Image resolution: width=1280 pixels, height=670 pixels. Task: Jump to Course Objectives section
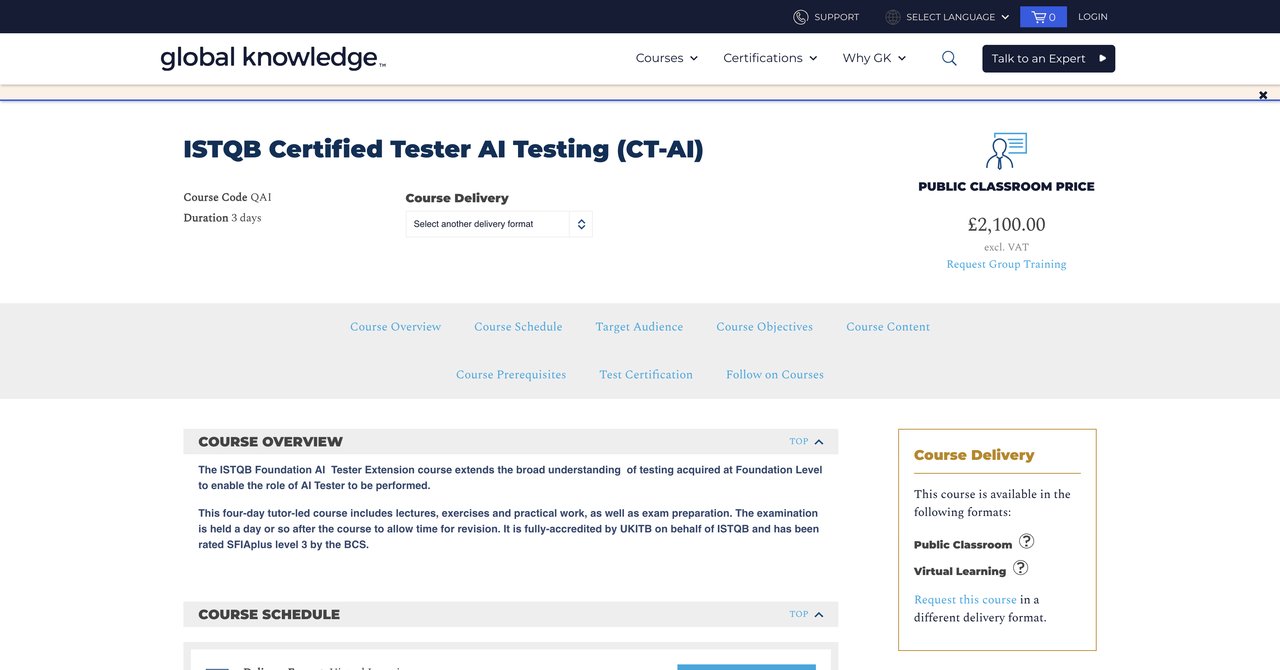[x=764, y=327]
